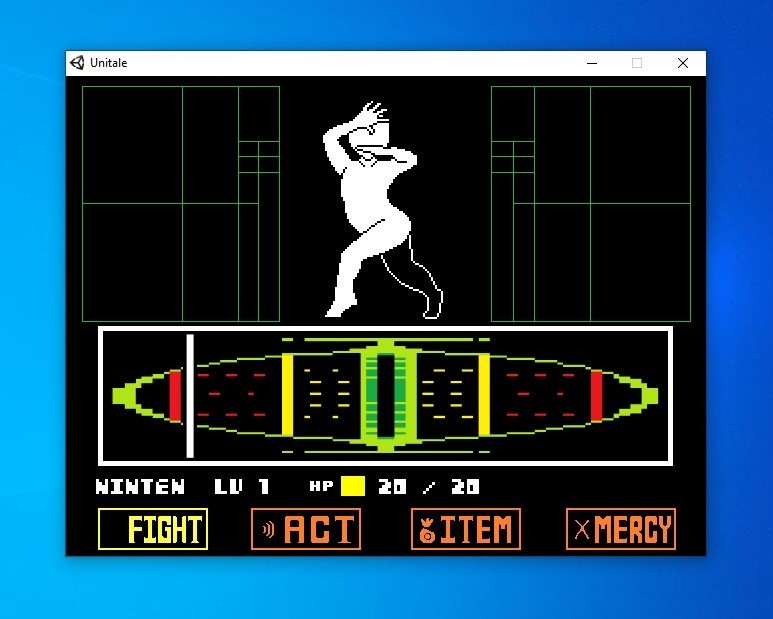Minimize the Unitale window
The width and height of the screenshot is (773, 619).
(592, 63)
